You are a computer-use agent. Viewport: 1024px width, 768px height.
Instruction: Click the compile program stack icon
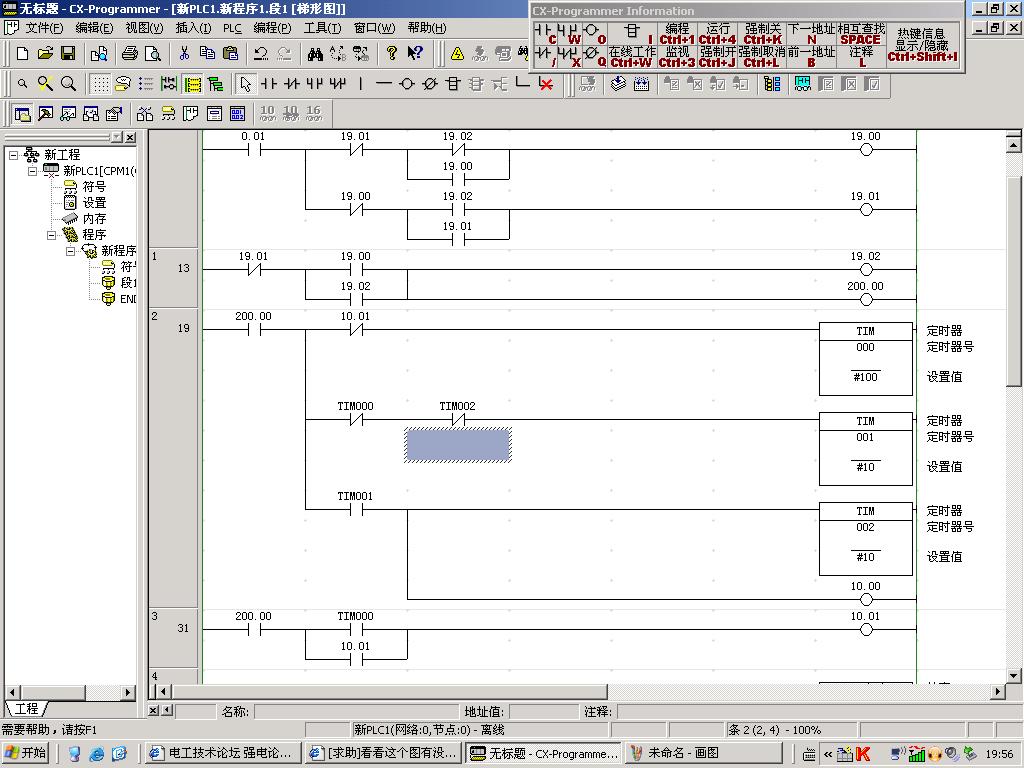pos(618,84)
